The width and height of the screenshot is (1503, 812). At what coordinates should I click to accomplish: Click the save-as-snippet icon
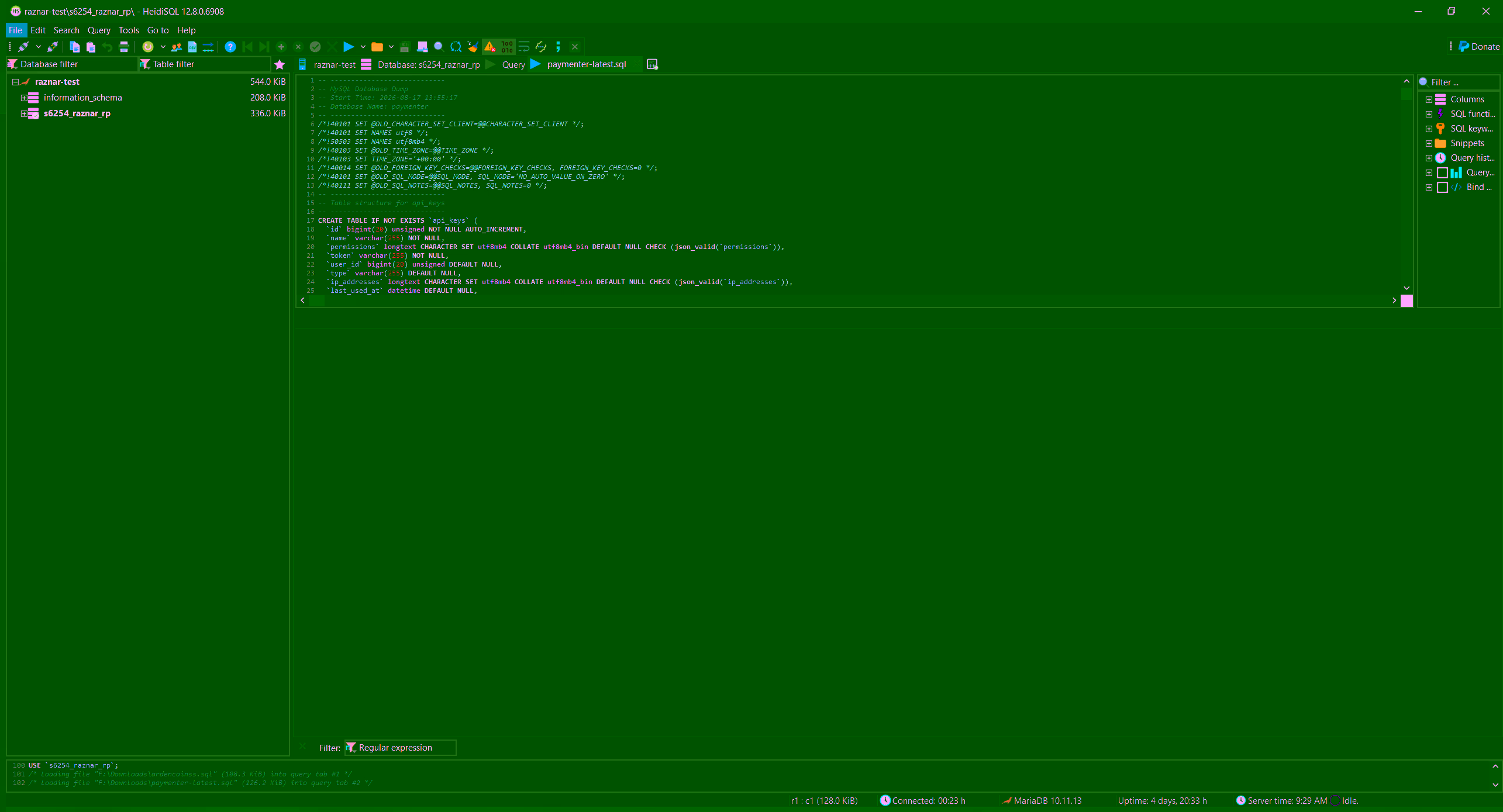coord(422,47)
